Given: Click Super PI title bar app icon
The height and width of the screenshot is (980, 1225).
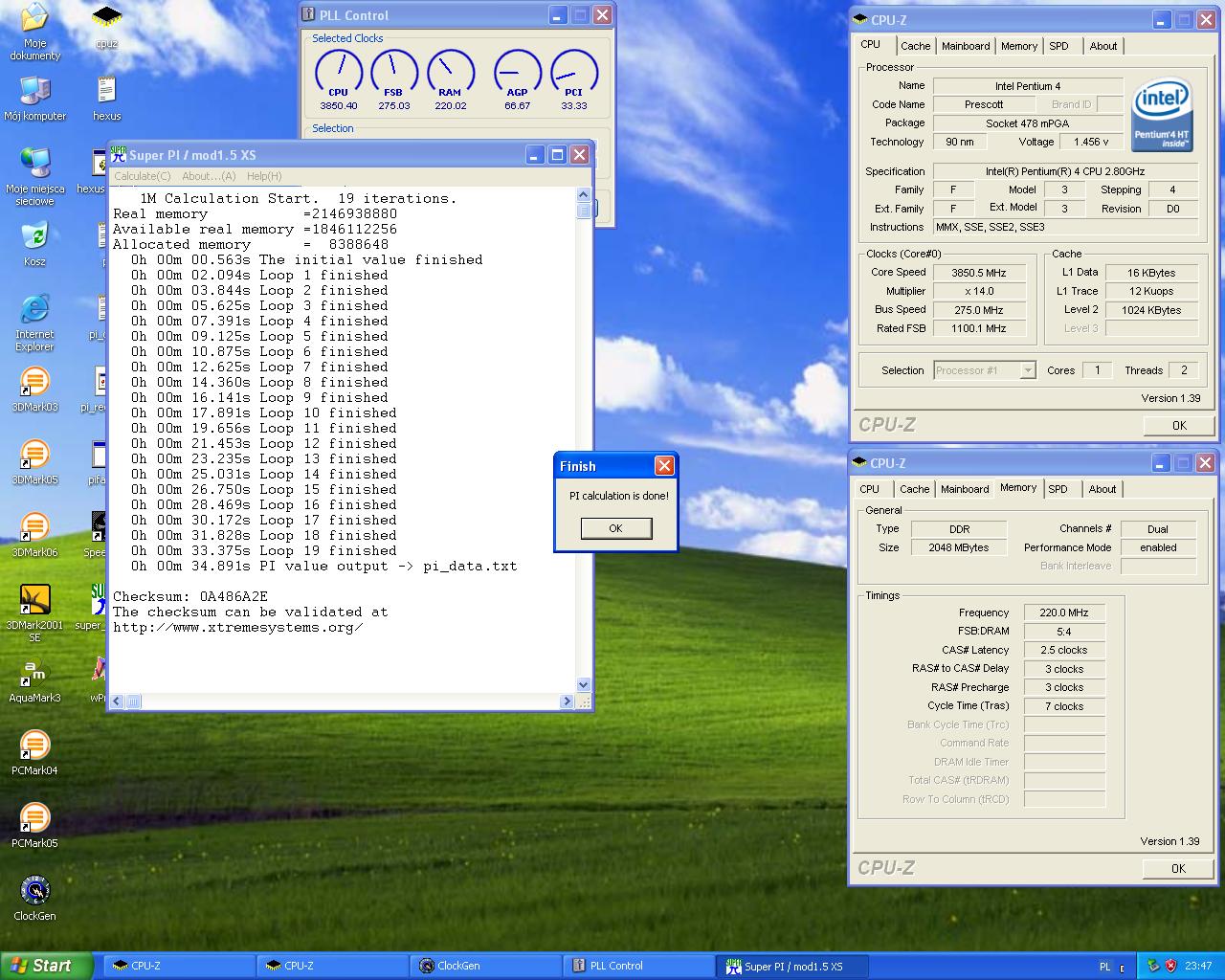Looking at the screenshot, I should (x=119, y=155).
